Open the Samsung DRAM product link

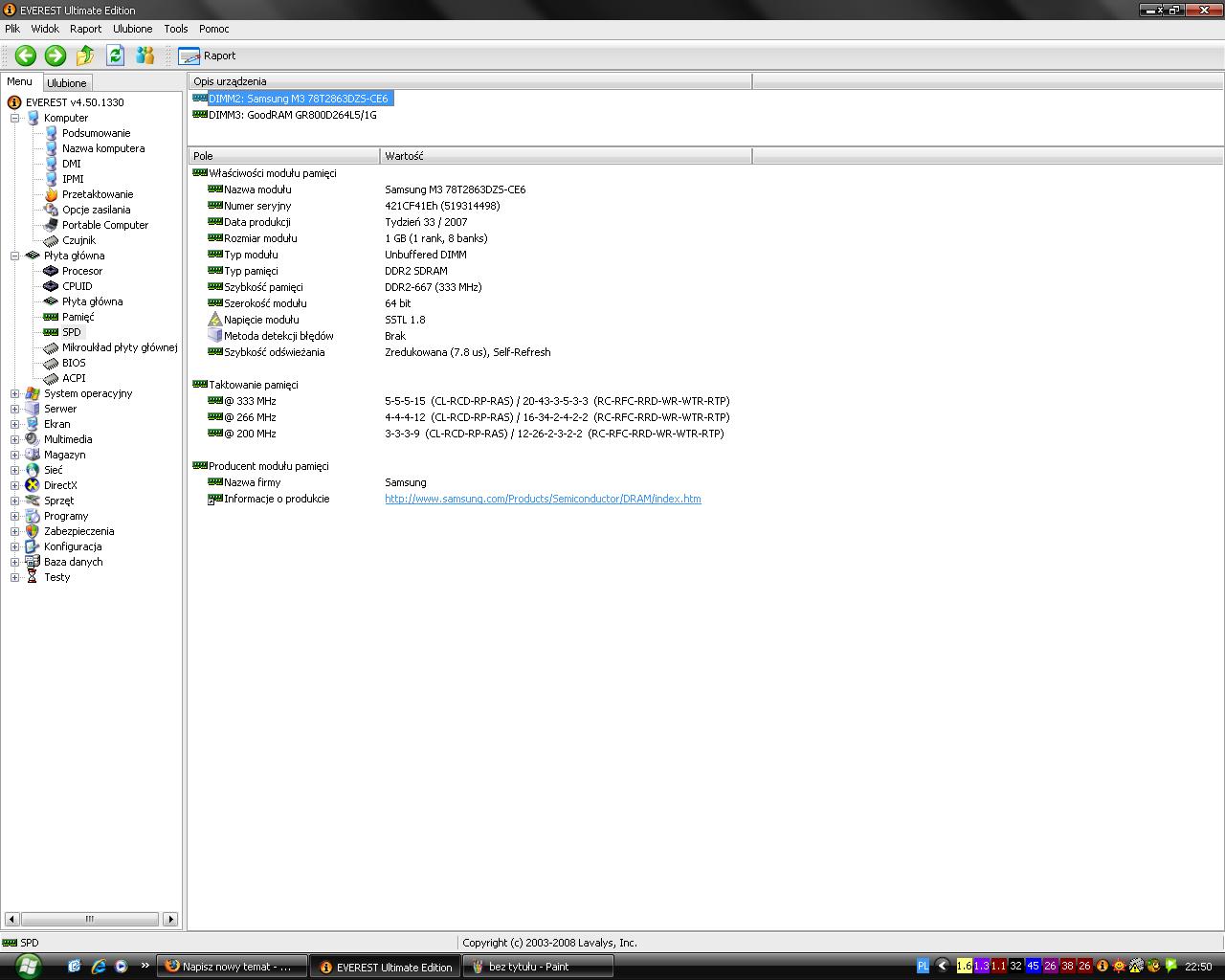click(x=543, y=499)
